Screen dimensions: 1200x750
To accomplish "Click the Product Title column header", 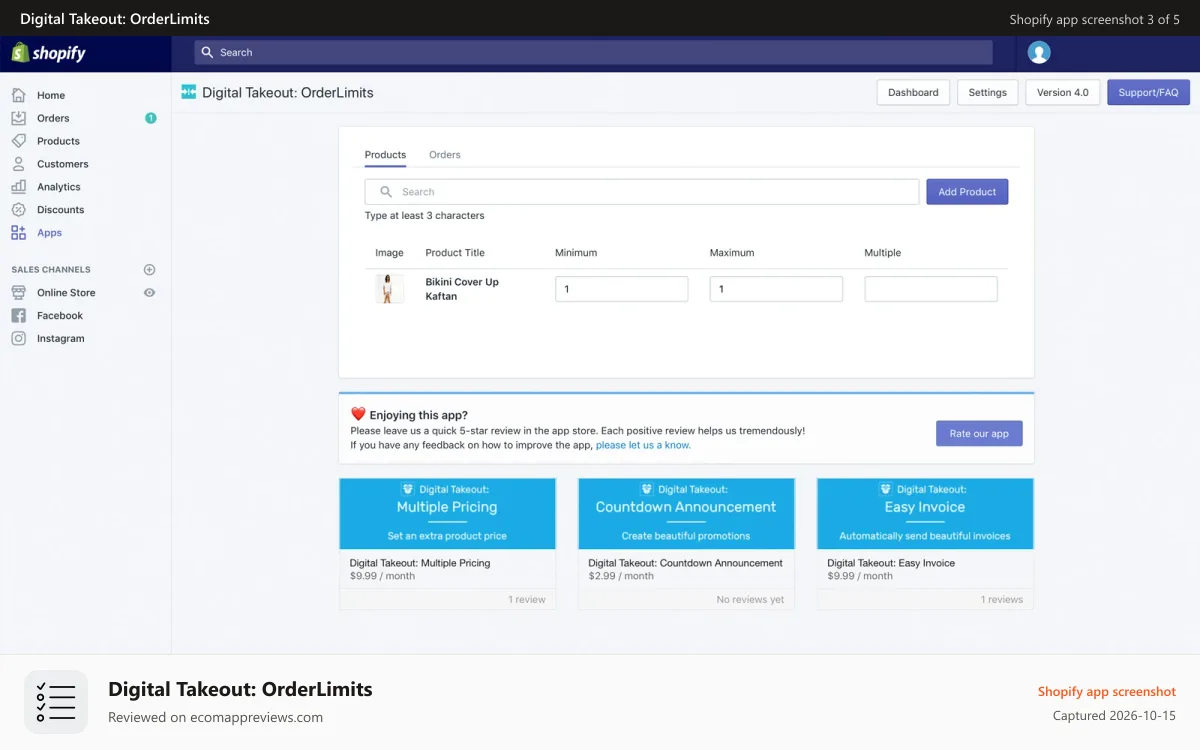I will [455, 253].
